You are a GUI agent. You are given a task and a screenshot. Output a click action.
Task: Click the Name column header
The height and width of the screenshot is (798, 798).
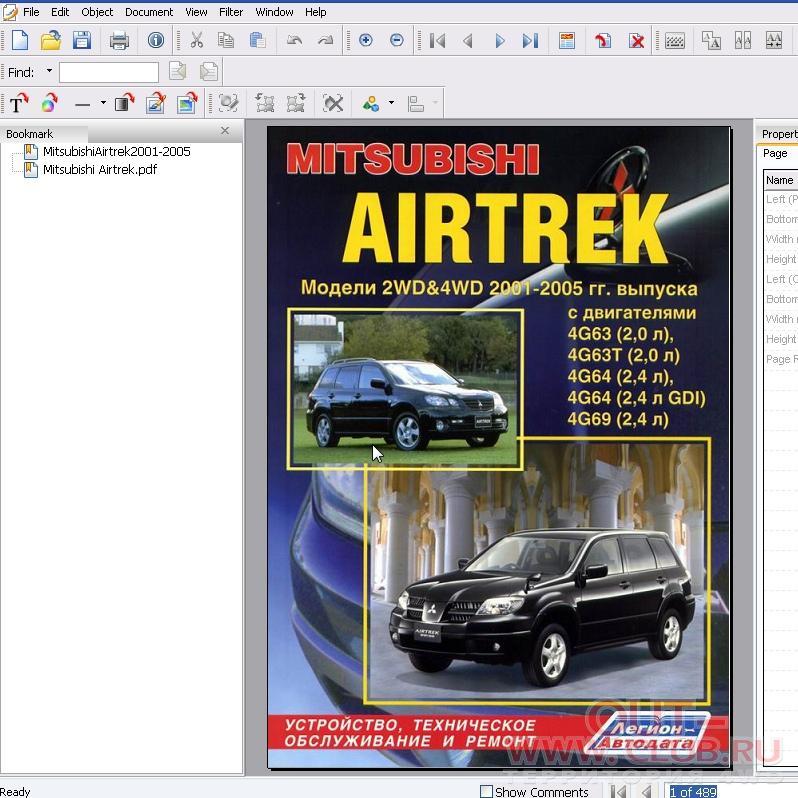pos(780,180)
